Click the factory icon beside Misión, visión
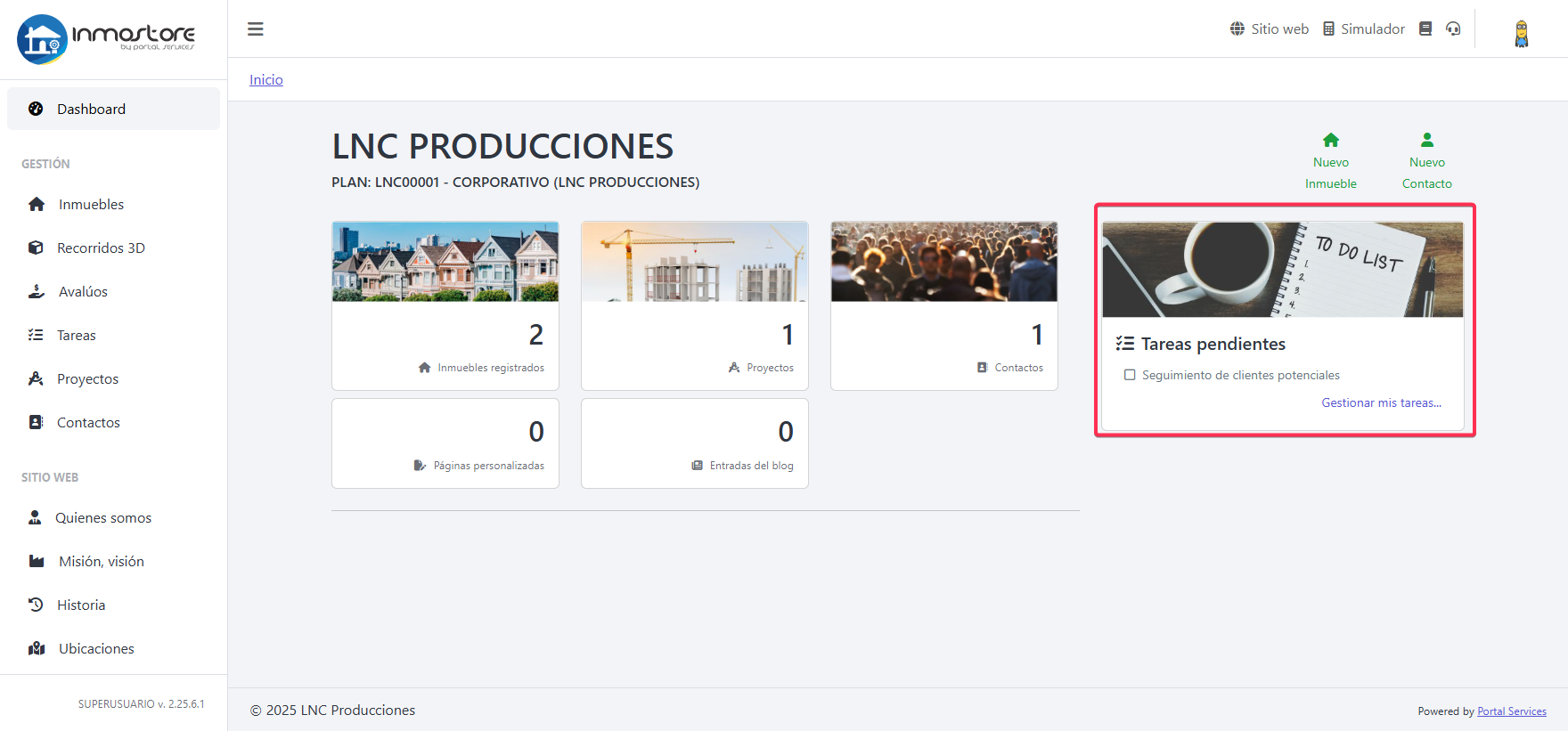Image resolution: width=1568 pixels, height=731 pixels. (x=37, y=561)
